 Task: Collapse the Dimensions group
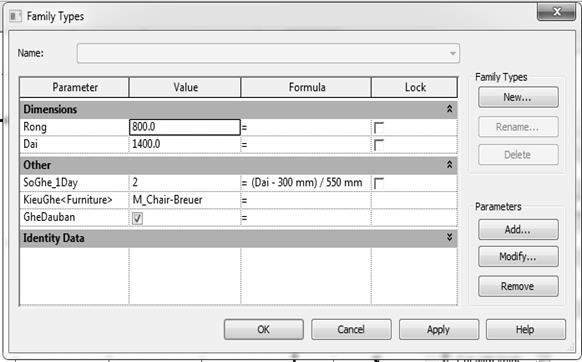(449, 109)
